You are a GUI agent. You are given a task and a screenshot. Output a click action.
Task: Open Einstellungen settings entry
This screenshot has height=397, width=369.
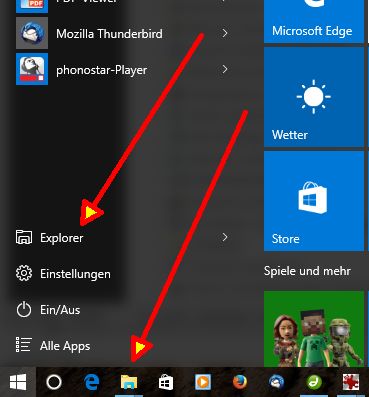(75, 274)
